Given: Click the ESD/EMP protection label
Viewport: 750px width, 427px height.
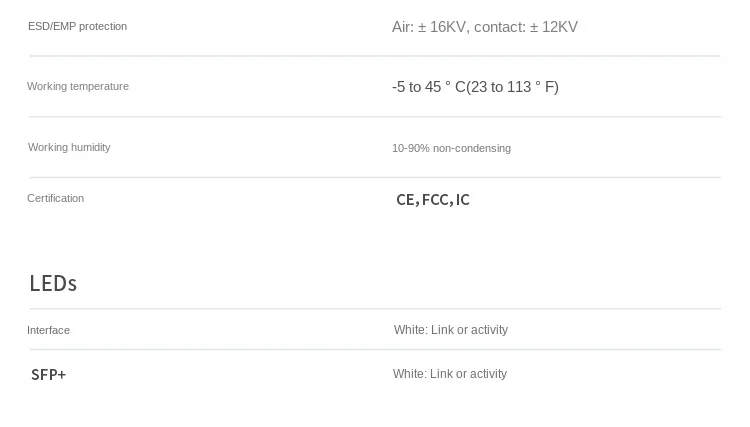Looking at the screenshot, I should click(77, 26).
